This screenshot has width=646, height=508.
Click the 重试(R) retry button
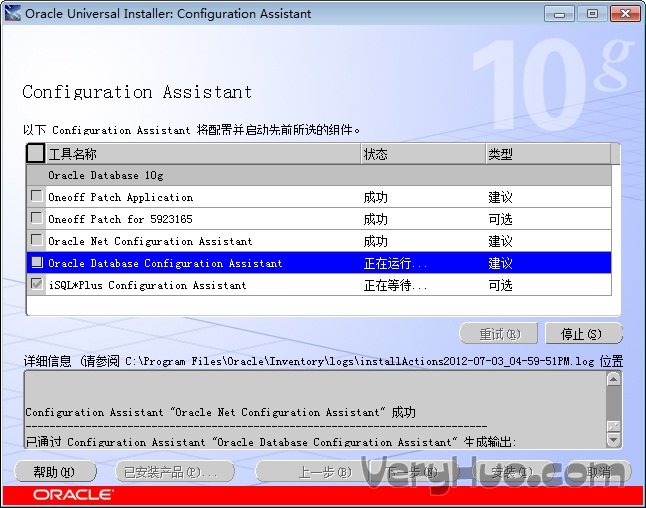pyautogui.click(x=499, y=333)
